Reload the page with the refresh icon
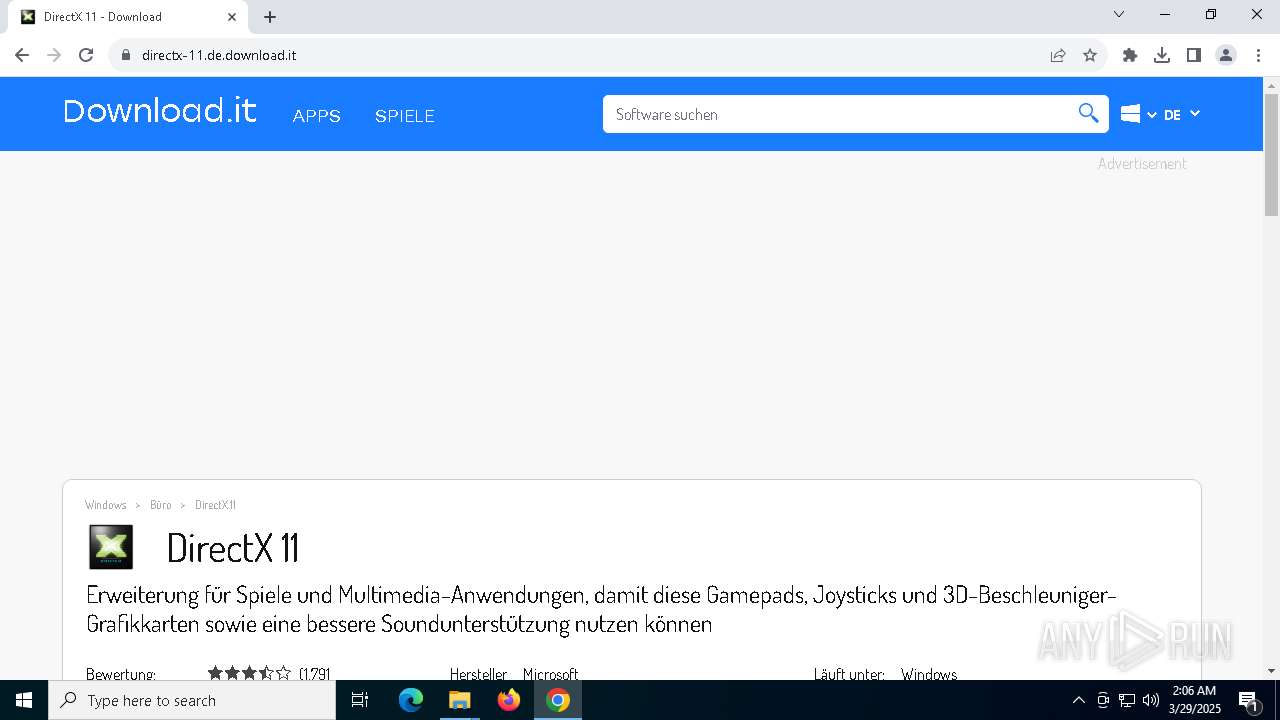This screenshot has width=1280, height=720. click(86, 55)
